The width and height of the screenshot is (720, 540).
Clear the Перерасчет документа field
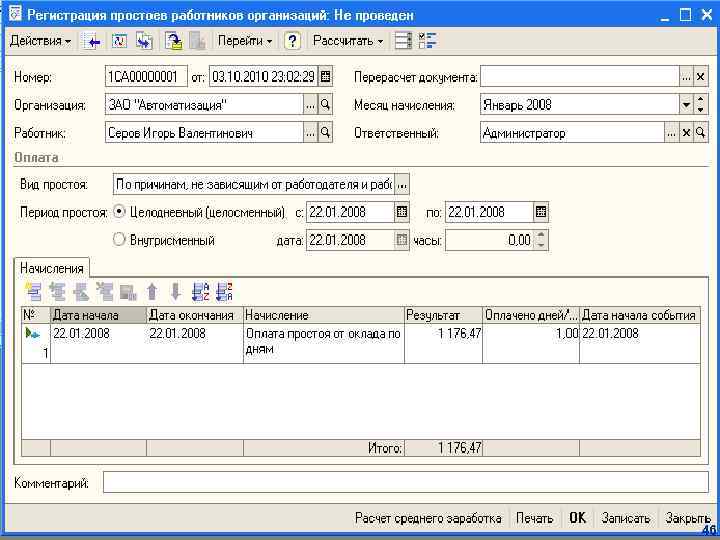point(701,77)
